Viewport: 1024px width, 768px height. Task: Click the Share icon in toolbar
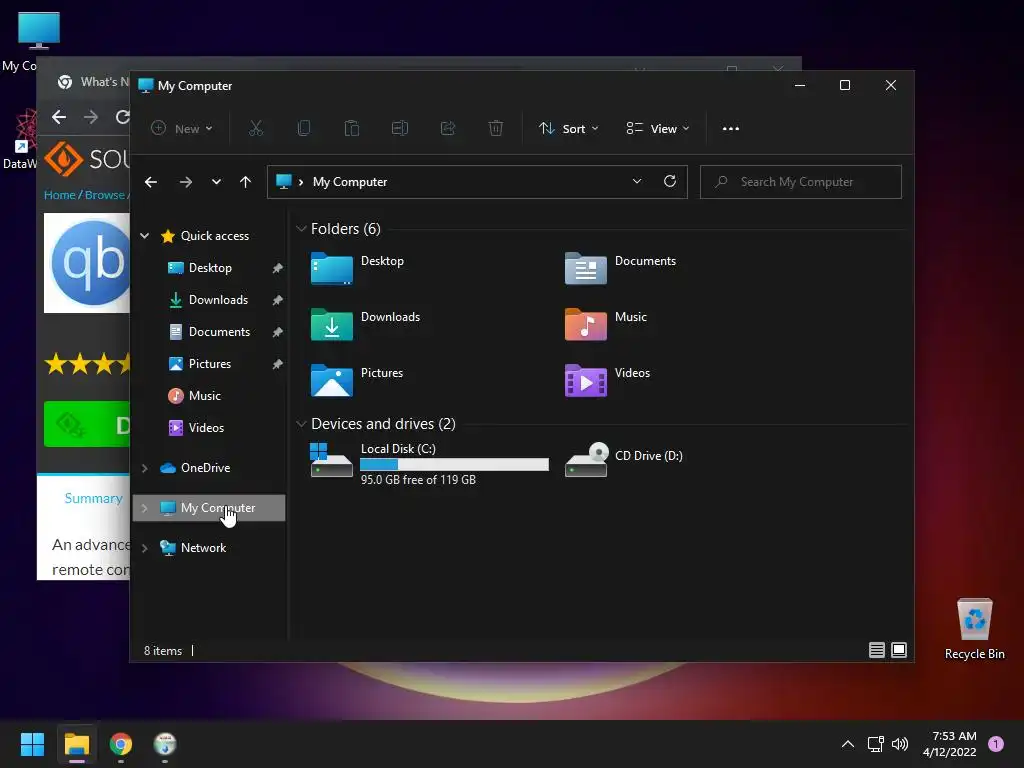tap(448, 129)
